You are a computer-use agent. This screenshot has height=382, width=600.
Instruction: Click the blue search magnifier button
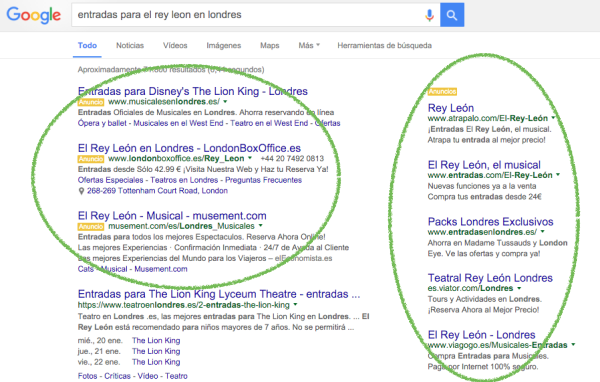(x=452, y=15)
